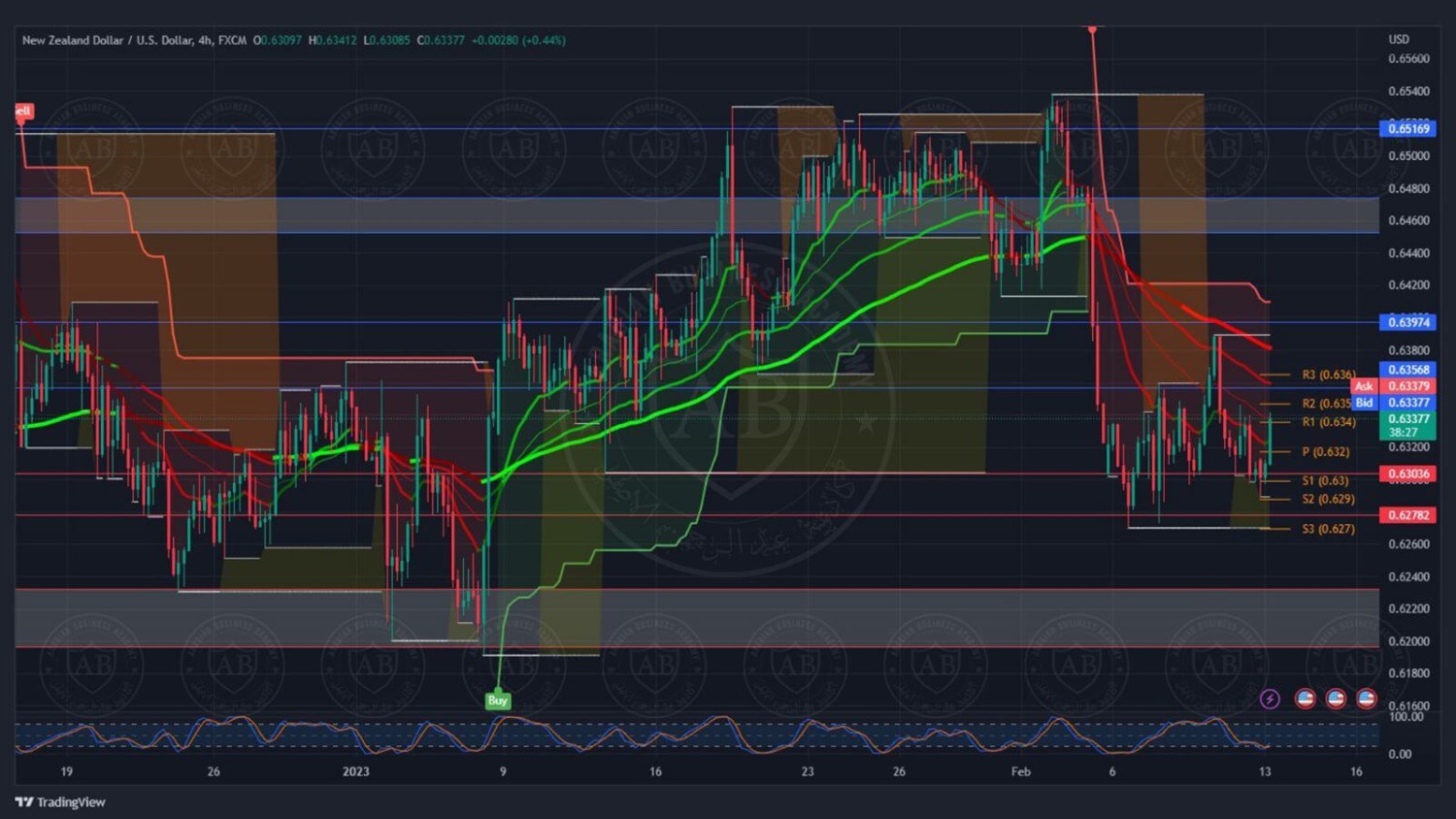Click the USD currency label on price axis
The width and height of the screenshot is (1456, 819).
(x=1399, y=40)
